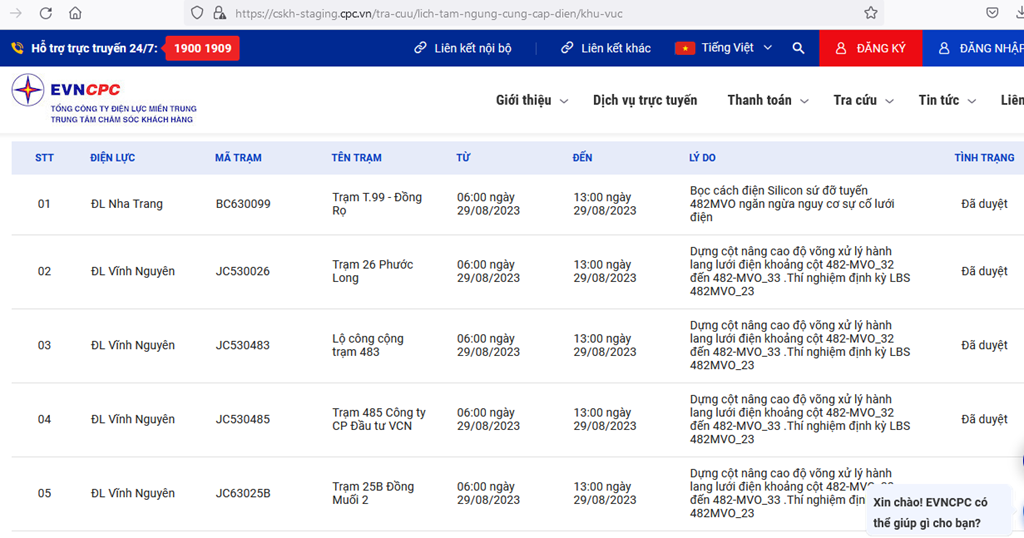Open Liên kết khác link
1024x538 pixels.
(606, 48)
